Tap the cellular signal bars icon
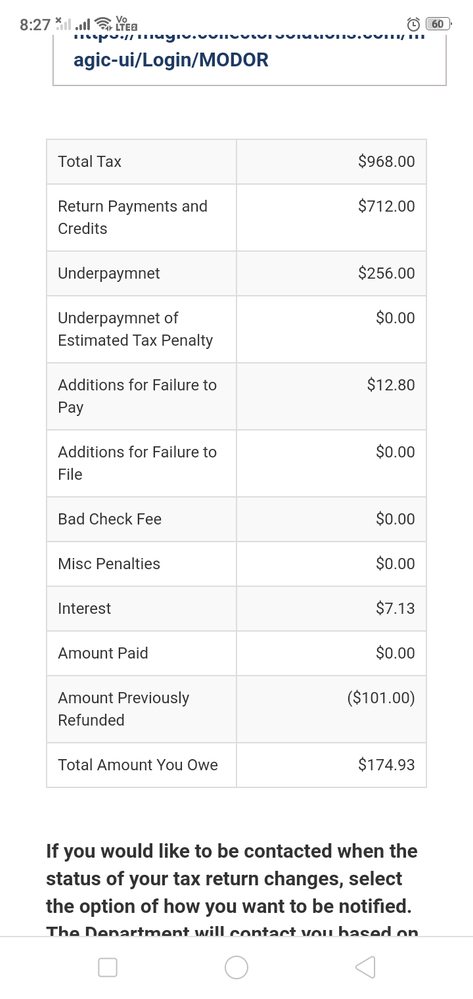Viewport: 473px width, 999px height. point(82,25)
